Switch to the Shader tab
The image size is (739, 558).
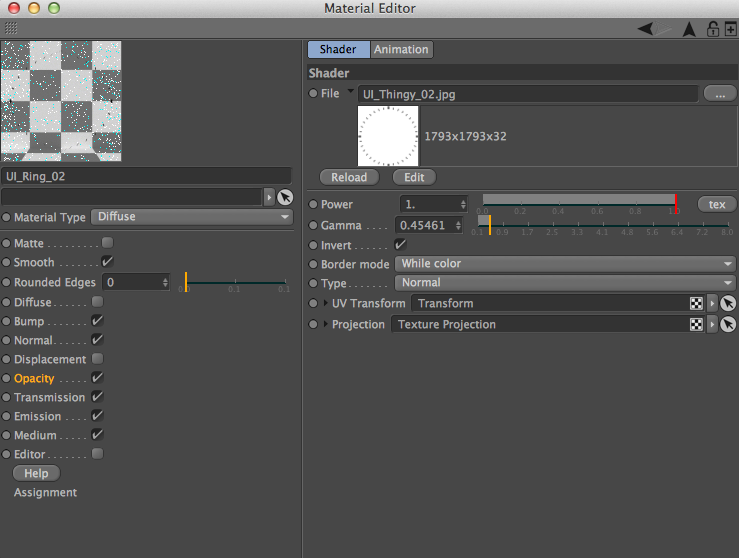[x=338, y=49]
